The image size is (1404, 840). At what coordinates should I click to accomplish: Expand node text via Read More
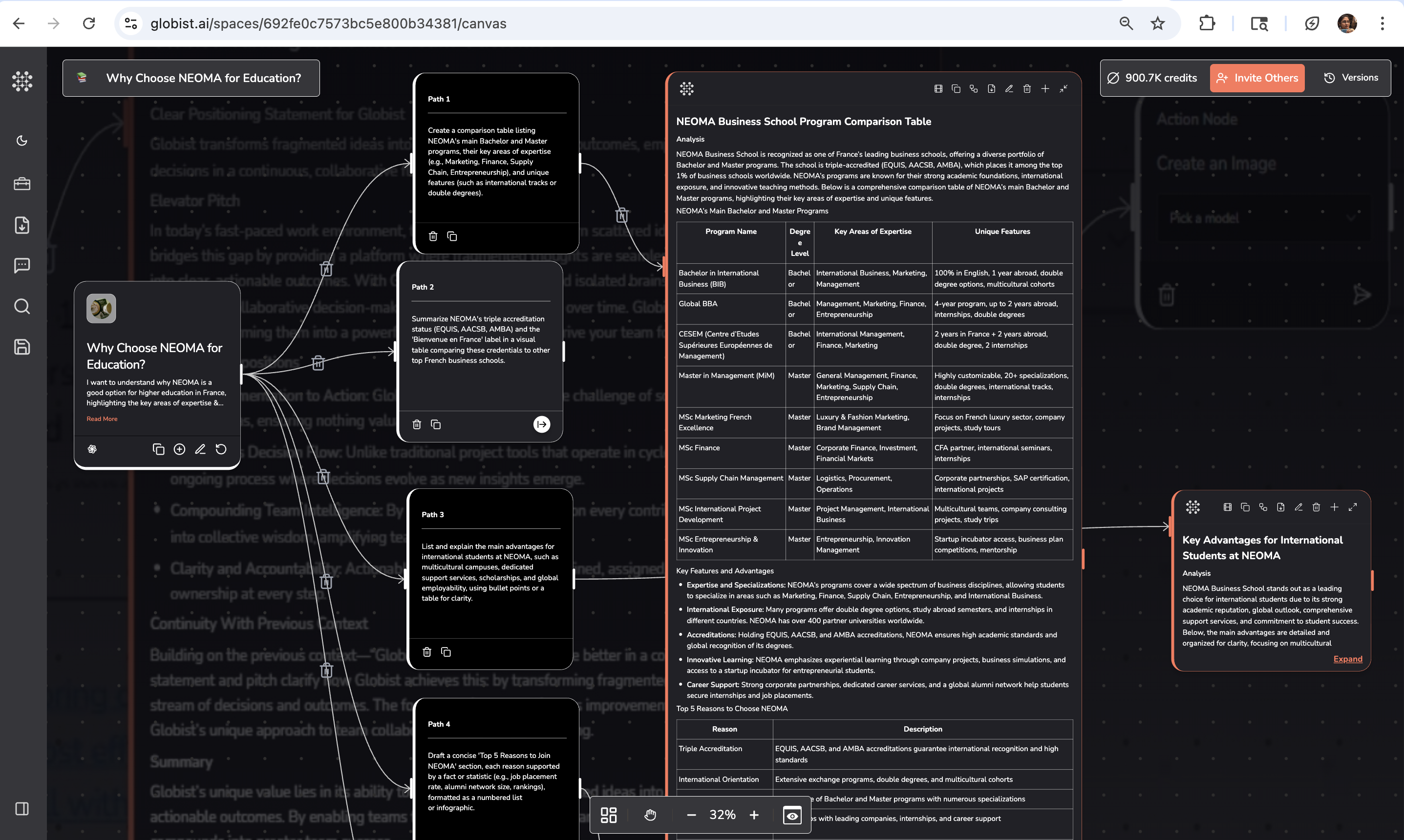[102, 419]
